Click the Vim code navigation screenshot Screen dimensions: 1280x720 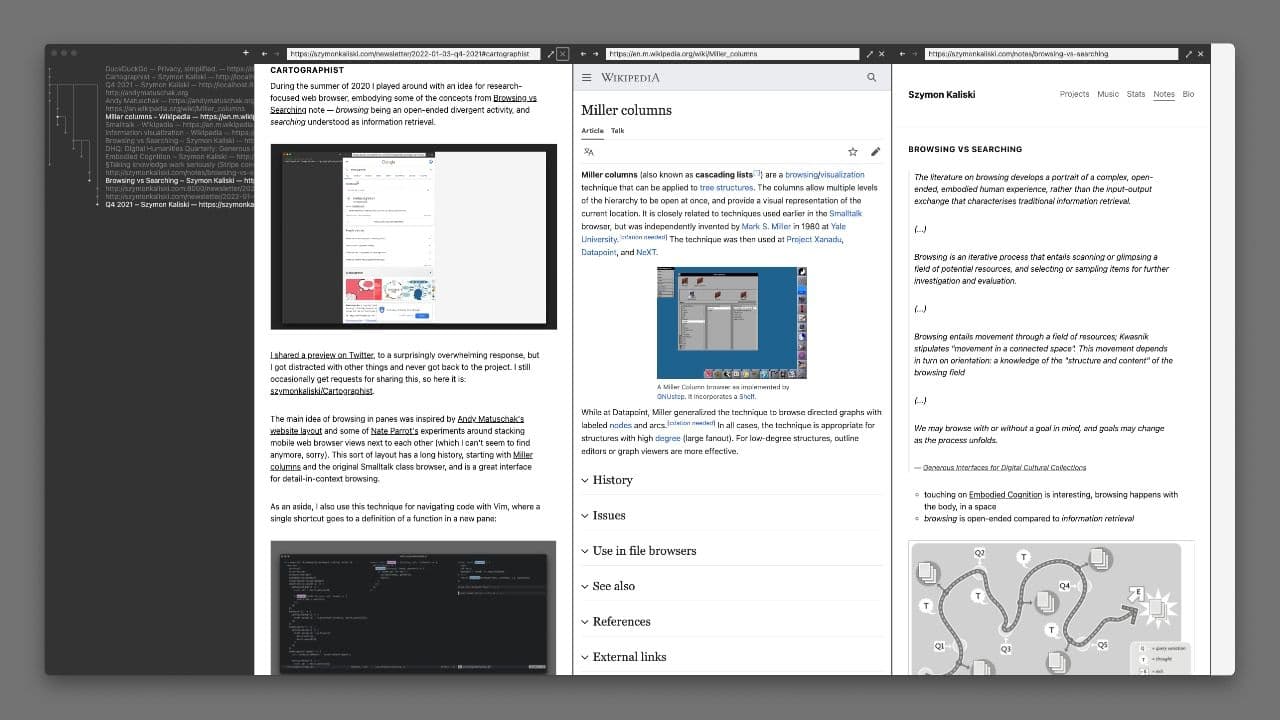tap(413, 608)
